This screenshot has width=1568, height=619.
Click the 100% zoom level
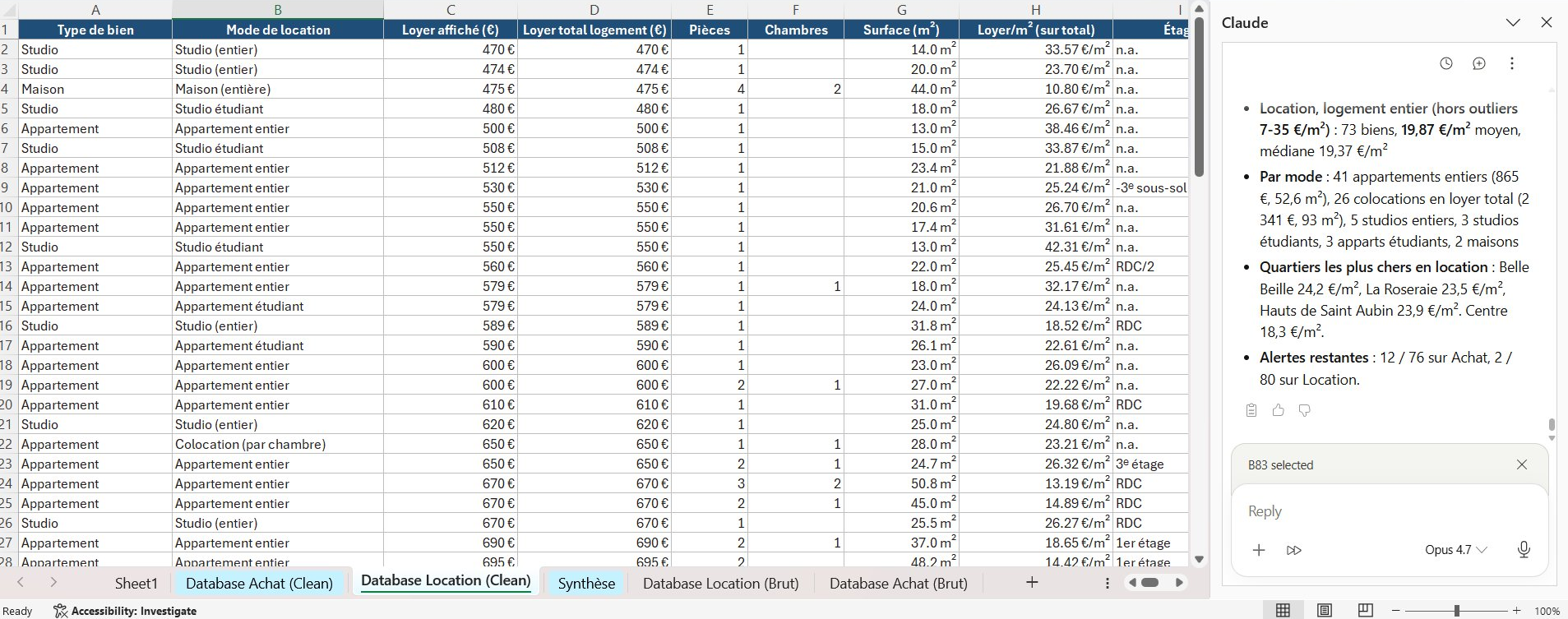point(1547,611)
